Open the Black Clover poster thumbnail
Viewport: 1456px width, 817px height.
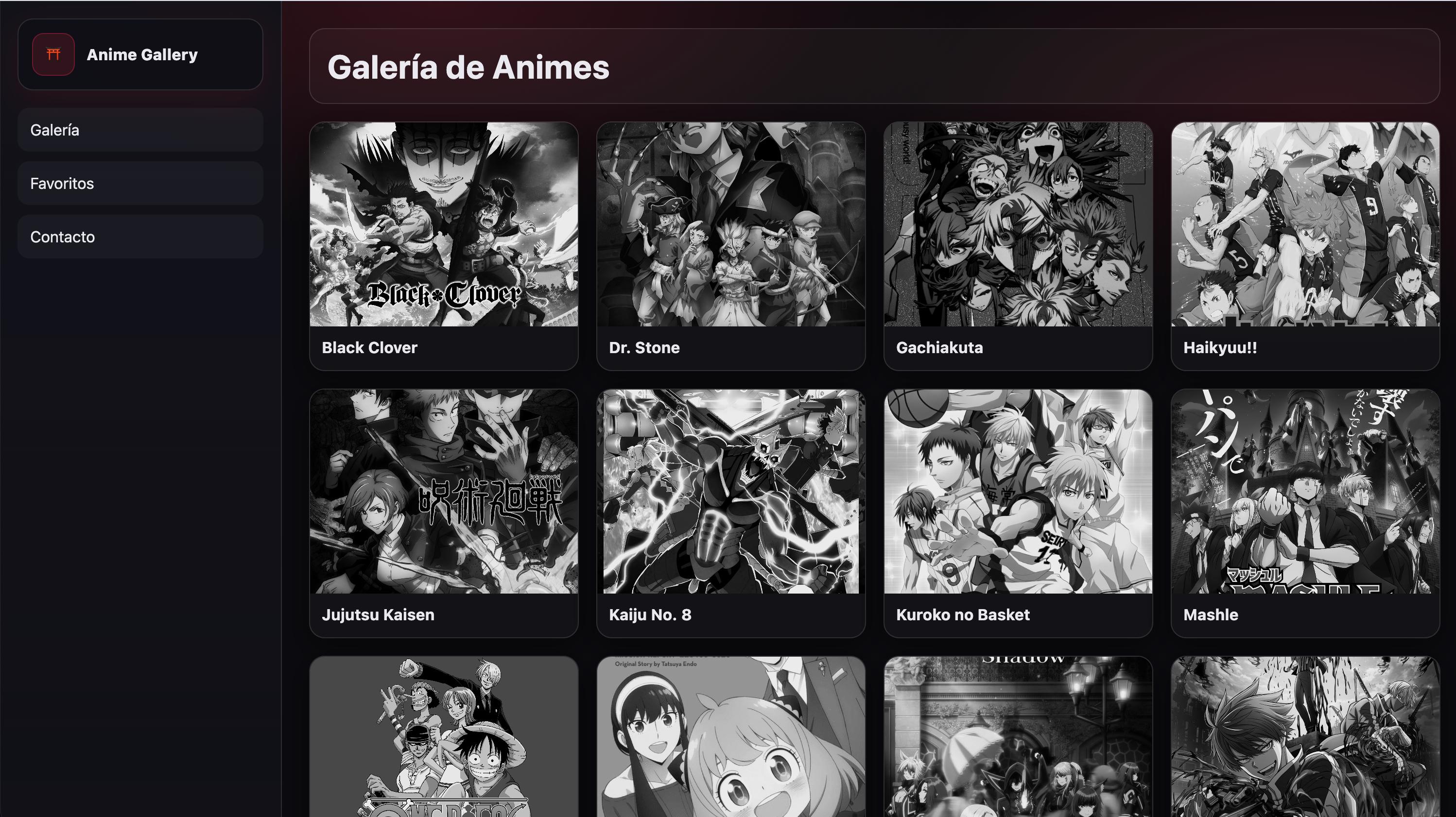[x=444, y=224]
